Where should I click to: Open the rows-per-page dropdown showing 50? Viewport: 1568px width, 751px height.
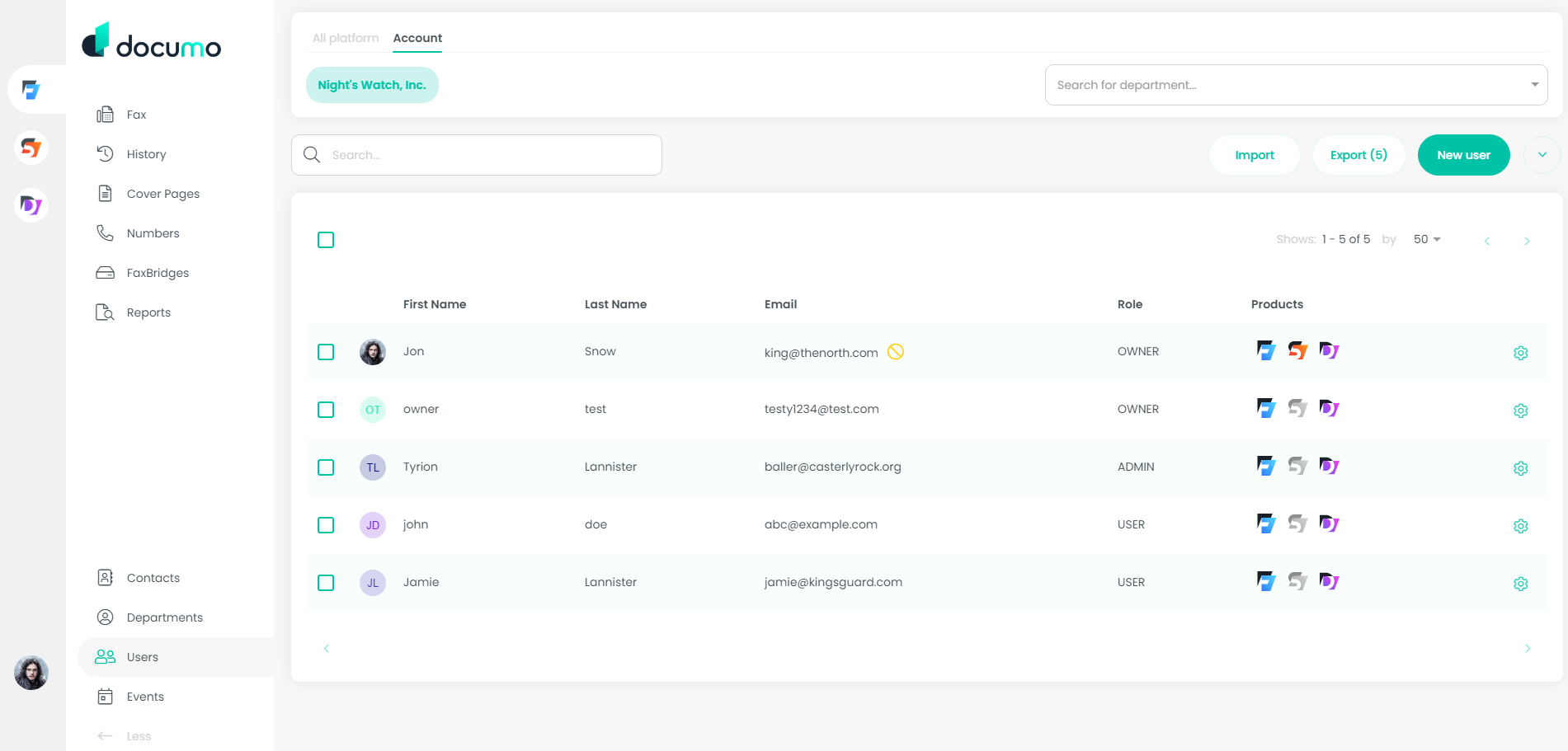[x=1426, y=239]
